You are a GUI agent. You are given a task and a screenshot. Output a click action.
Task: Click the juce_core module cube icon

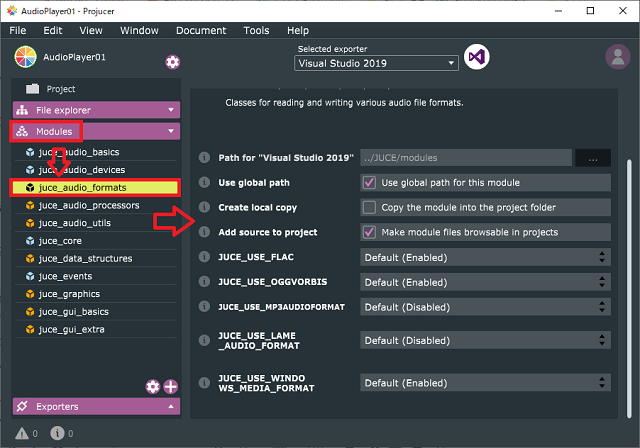[30, 241]
